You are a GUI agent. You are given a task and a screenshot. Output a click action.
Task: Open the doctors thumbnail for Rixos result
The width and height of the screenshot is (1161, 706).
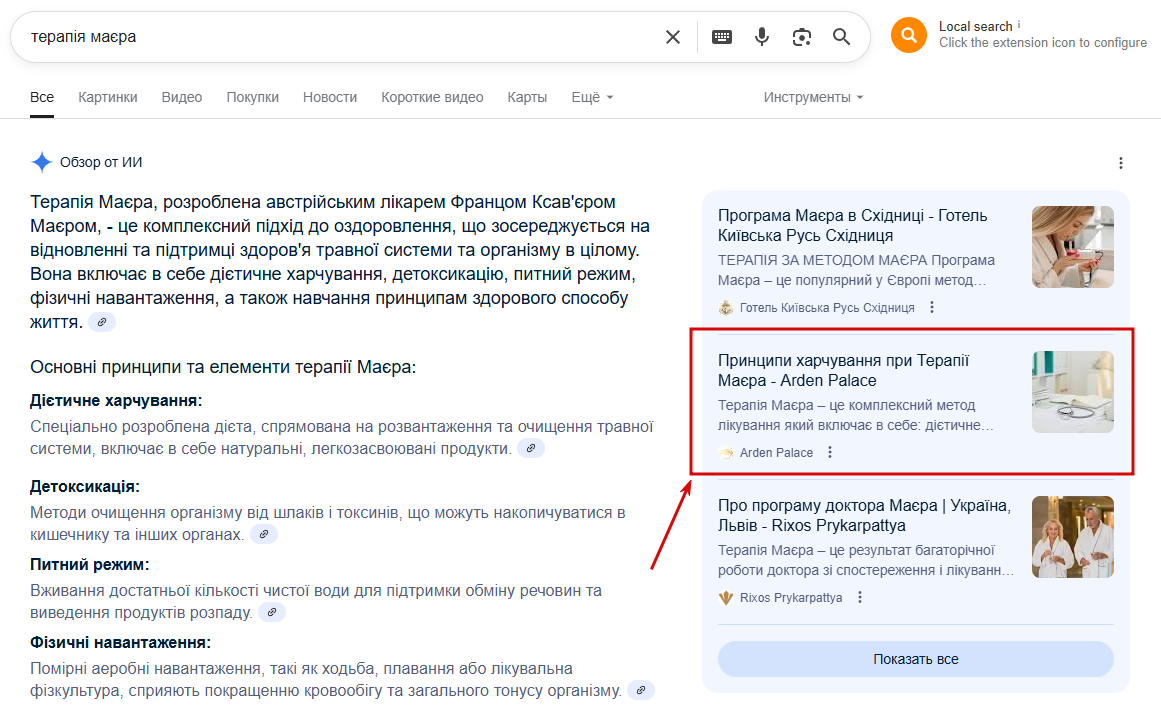pyautogui.click(x=1073, y=537)
